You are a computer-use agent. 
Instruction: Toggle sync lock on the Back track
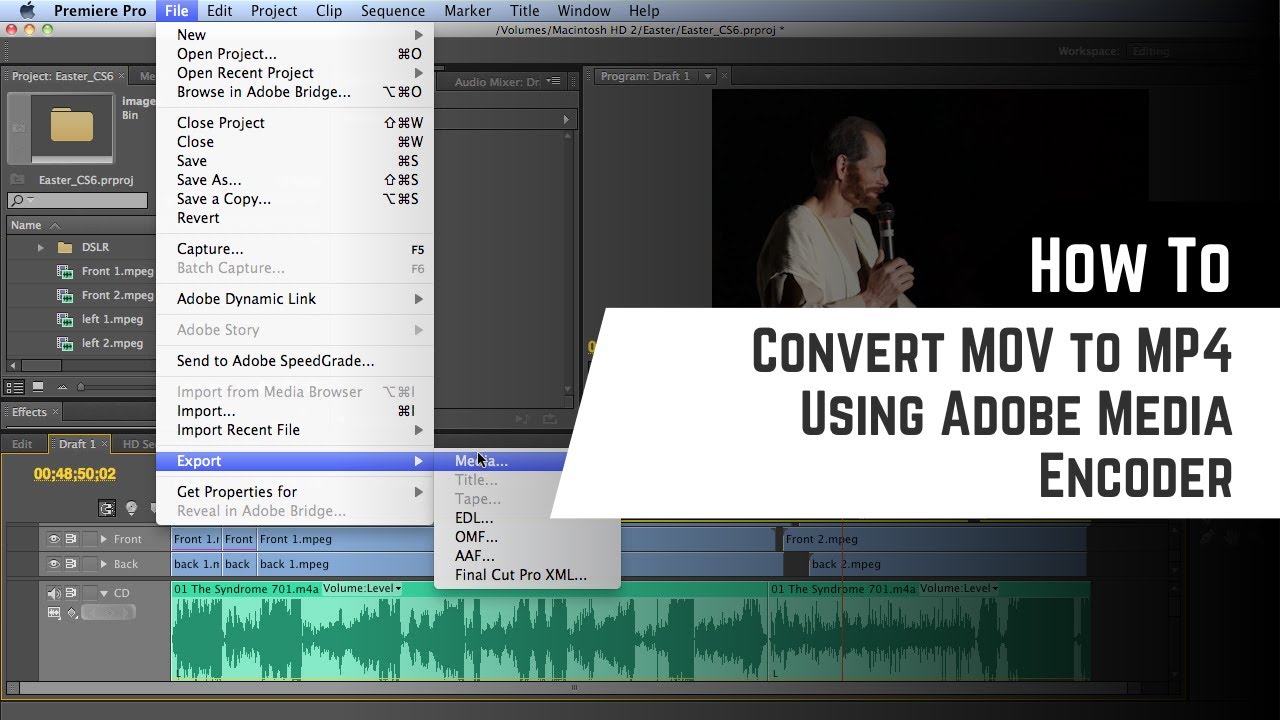(71, 564)
